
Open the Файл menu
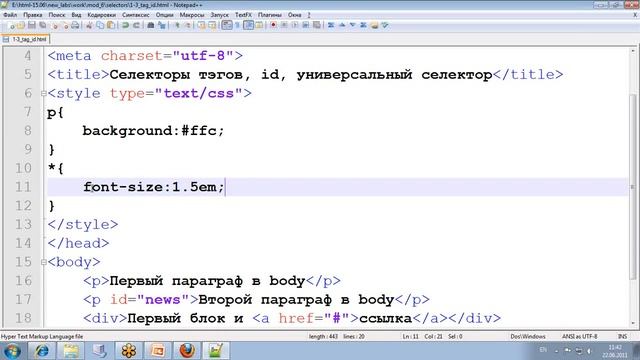tap(10, 15)
